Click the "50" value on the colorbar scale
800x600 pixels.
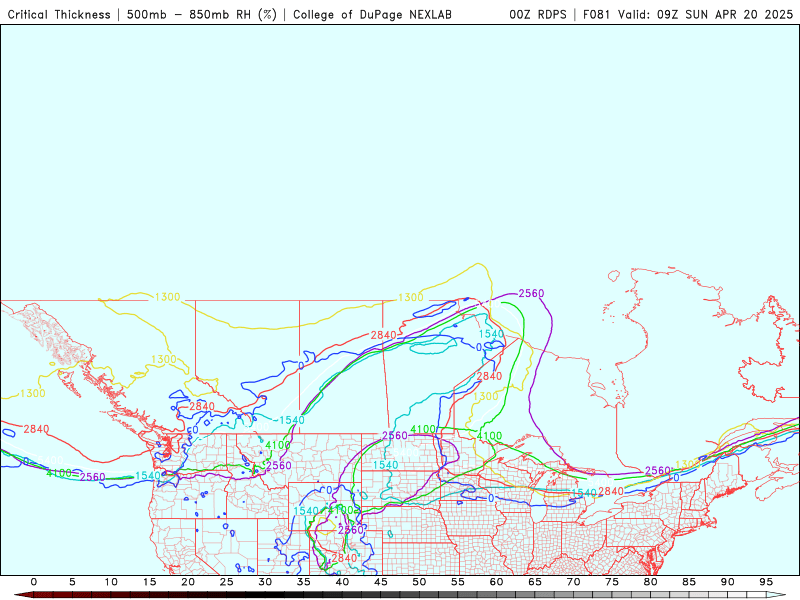click(x=419, y=582)
